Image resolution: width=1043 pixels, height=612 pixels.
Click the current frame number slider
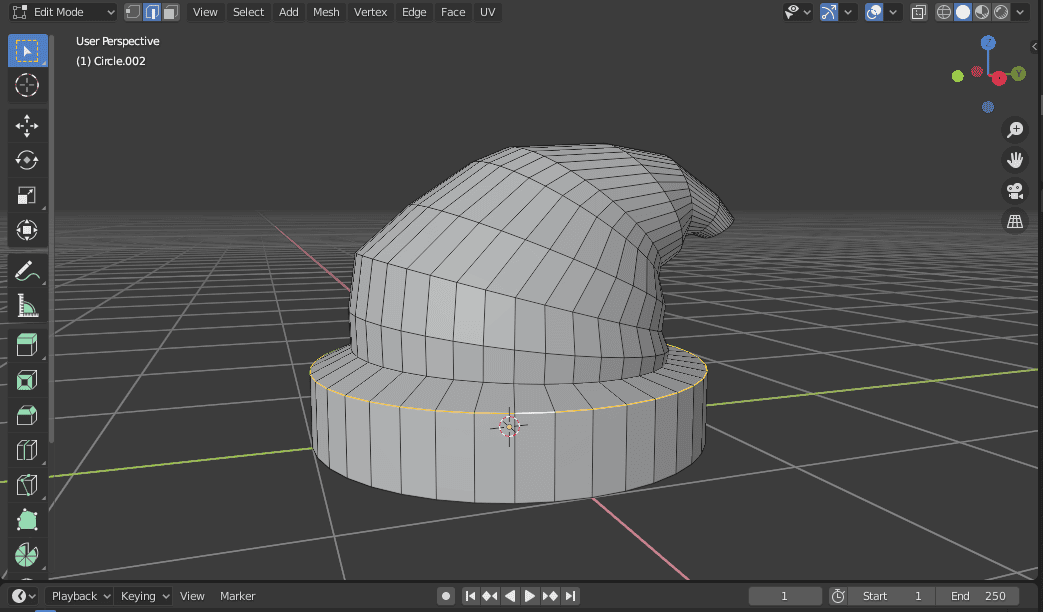click(x=785, y=595)
